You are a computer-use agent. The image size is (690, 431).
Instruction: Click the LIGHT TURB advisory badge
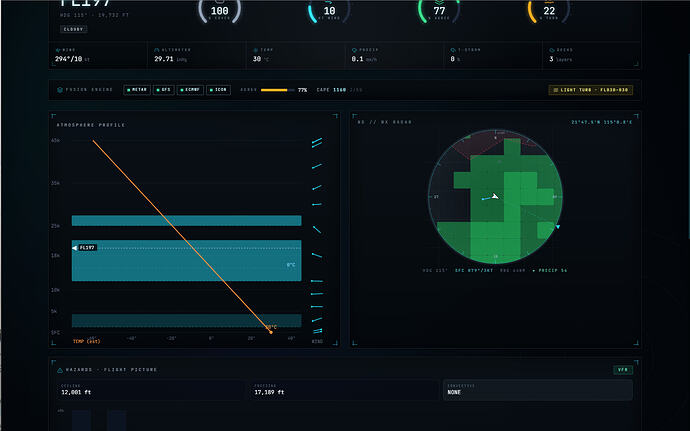coord(591,90)
